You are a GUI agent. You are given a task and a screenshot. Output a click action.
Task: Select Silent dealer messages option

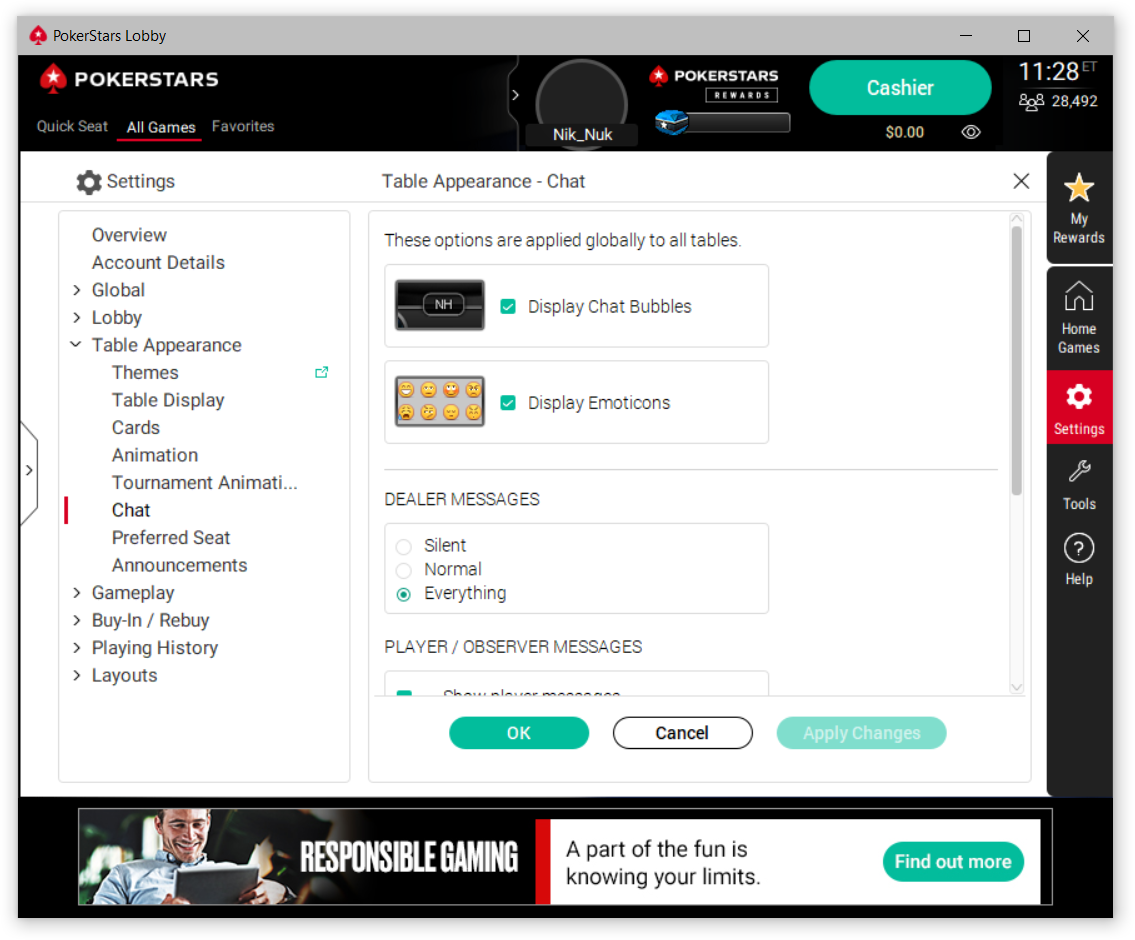click(x=404, y=546)
